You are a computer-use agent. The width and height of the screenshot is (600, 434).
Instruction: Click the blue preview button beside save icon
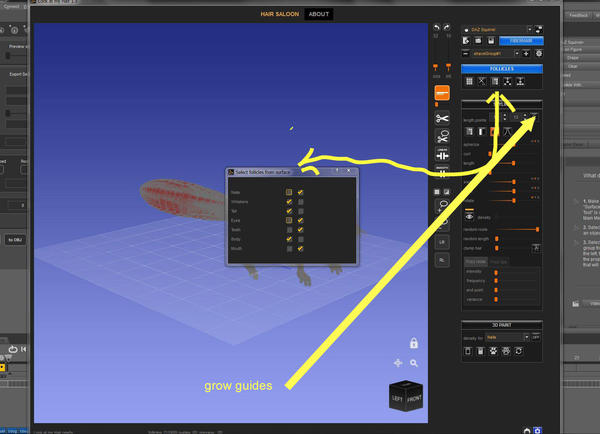tap(521, 41)
